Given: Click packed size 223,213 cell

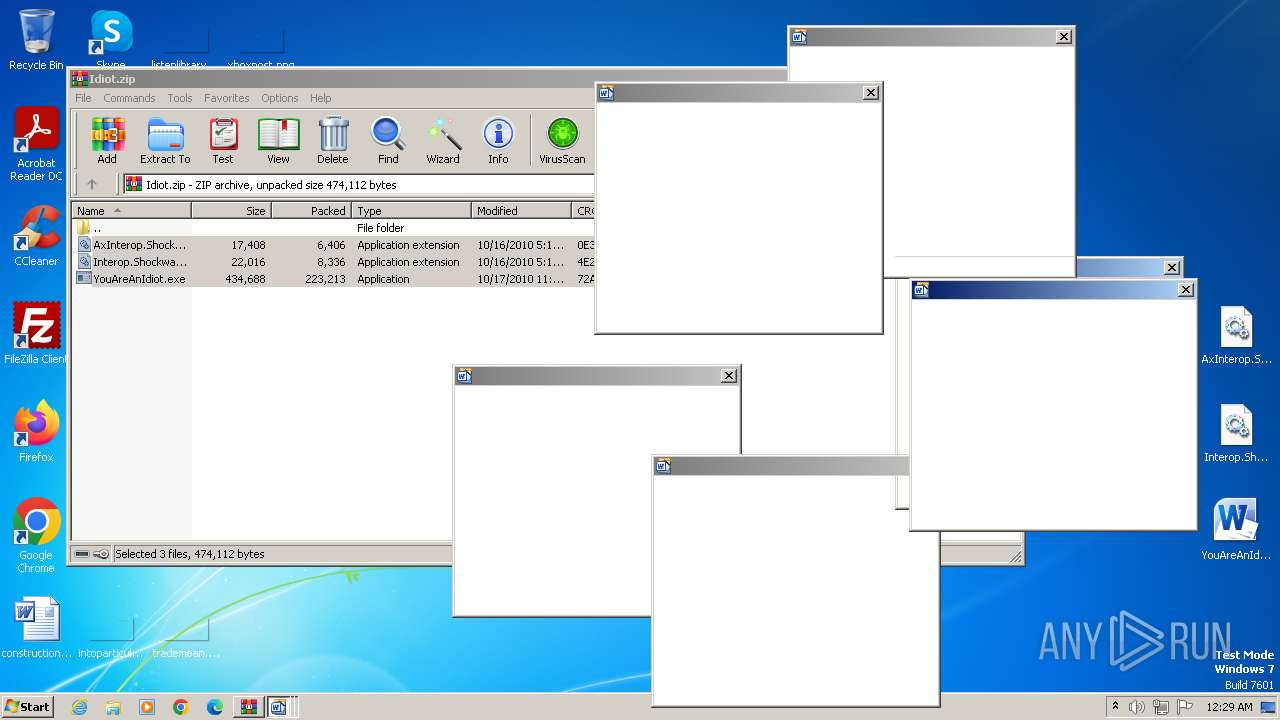Looking at the screenshot, I should 325,279.
